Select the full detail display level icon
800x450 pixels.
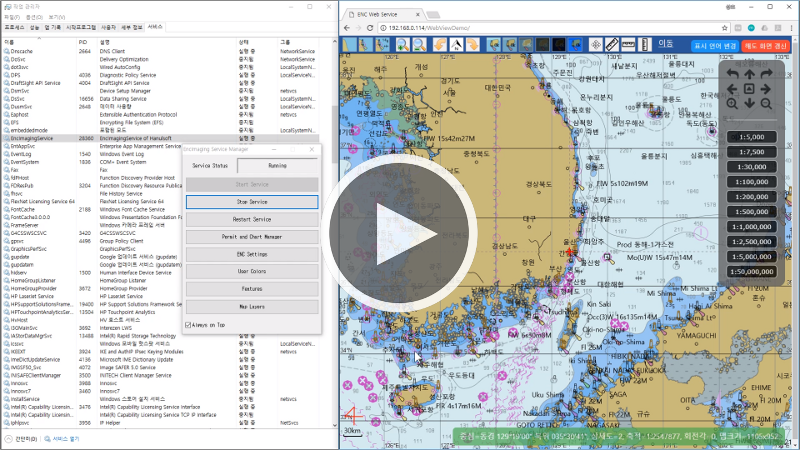pyautogui.click(x=382, y=45)
